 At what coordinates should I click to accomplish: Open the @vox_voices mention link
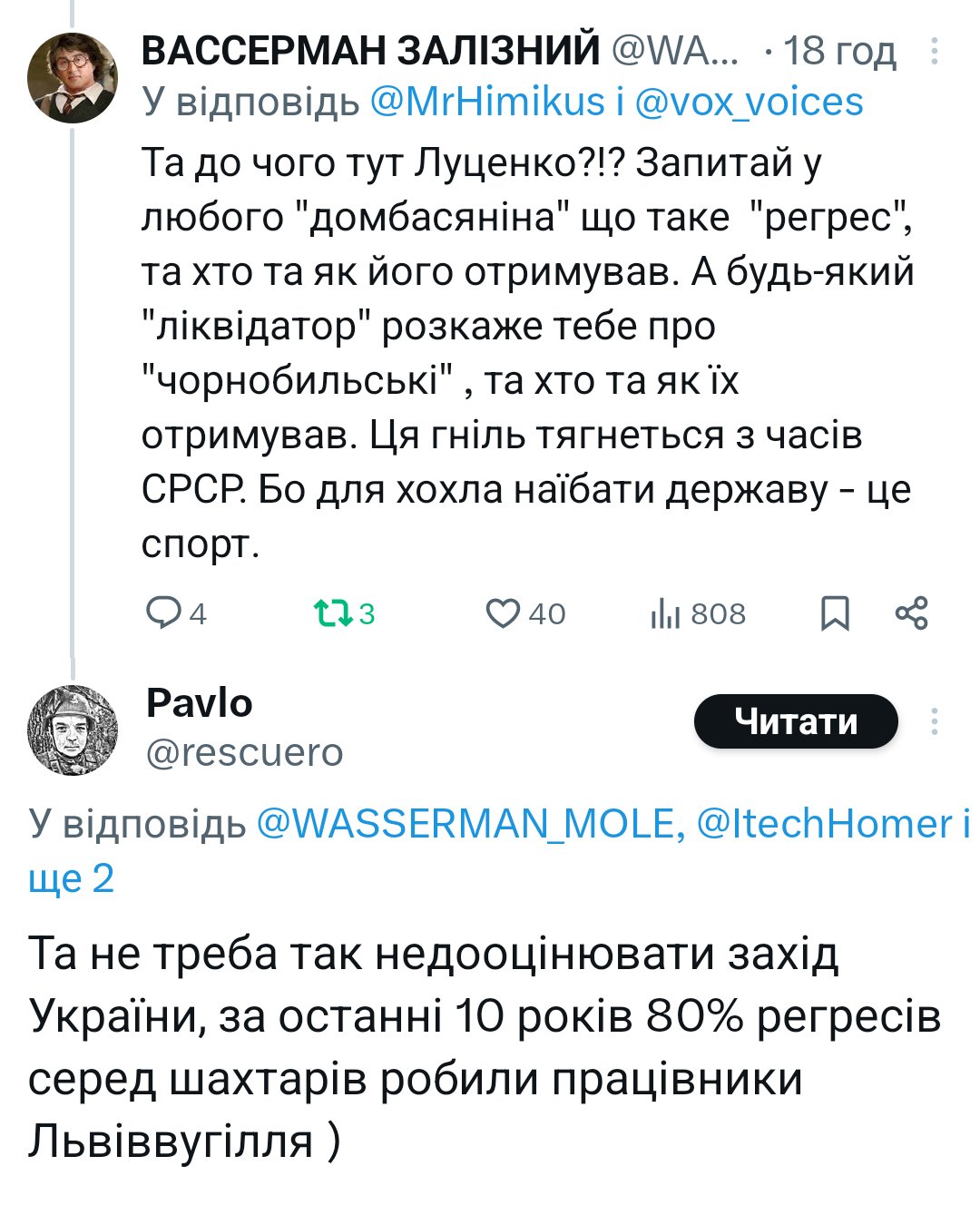[749, 102]
